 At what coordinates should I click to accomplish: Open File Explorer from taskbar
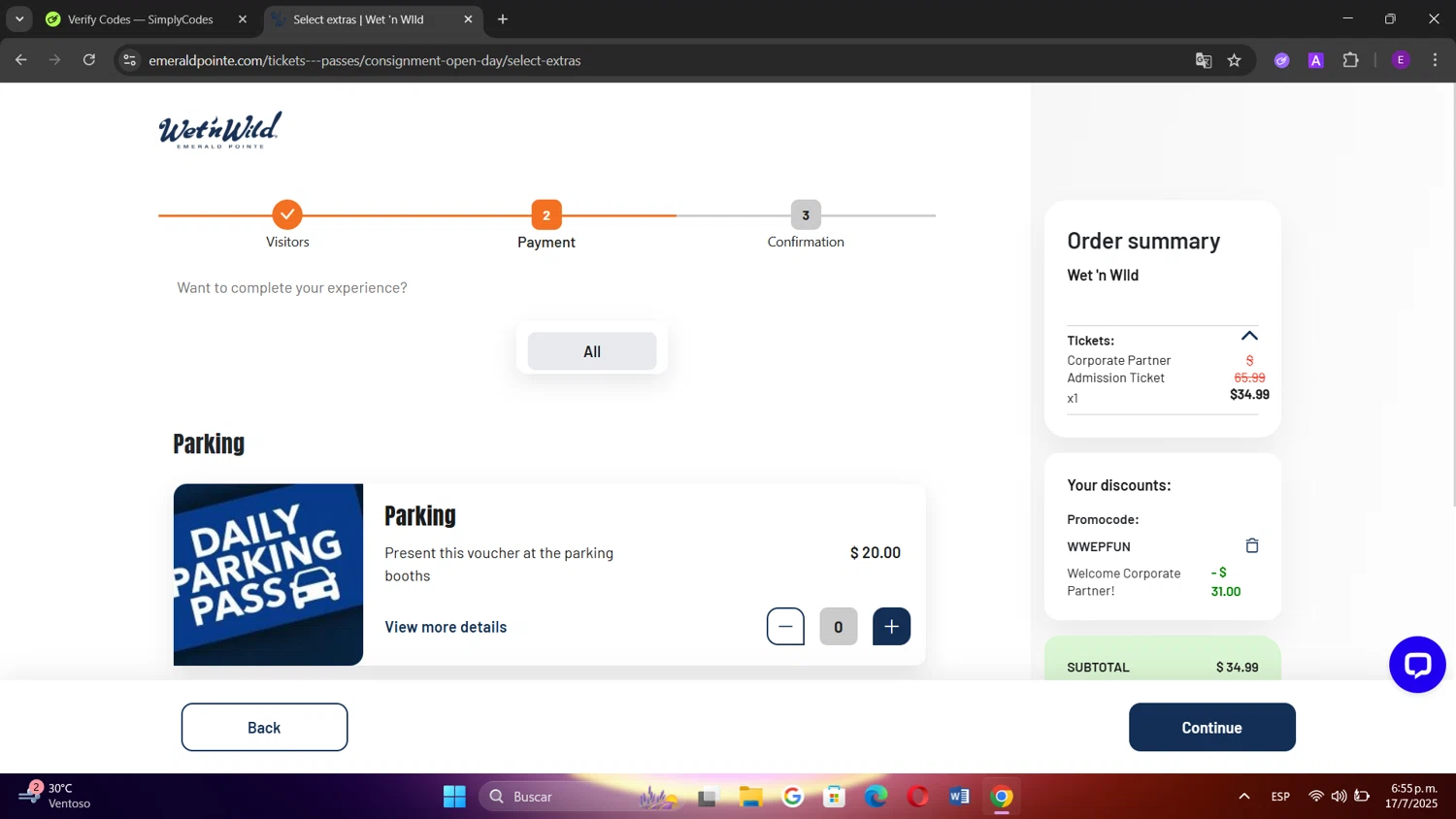click(x=750, y=797)
